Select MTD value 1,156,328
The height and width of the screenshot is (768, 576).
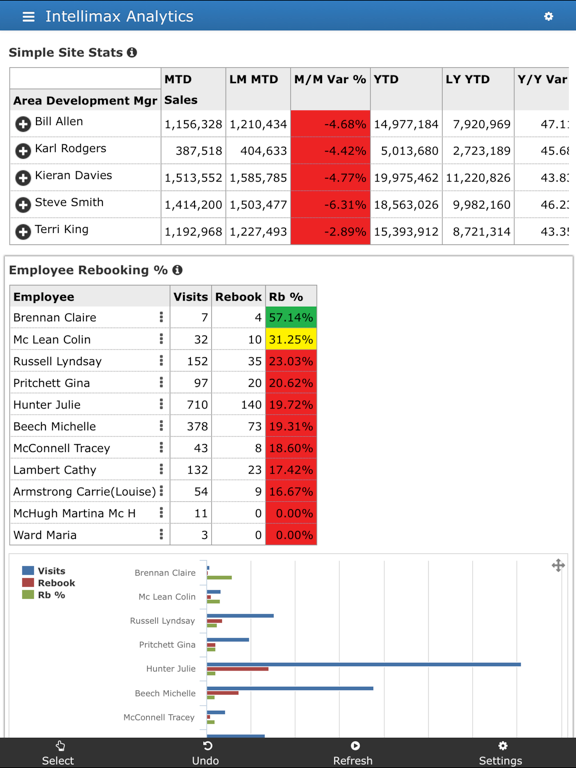pyautogui.click(x=193, y=124)
